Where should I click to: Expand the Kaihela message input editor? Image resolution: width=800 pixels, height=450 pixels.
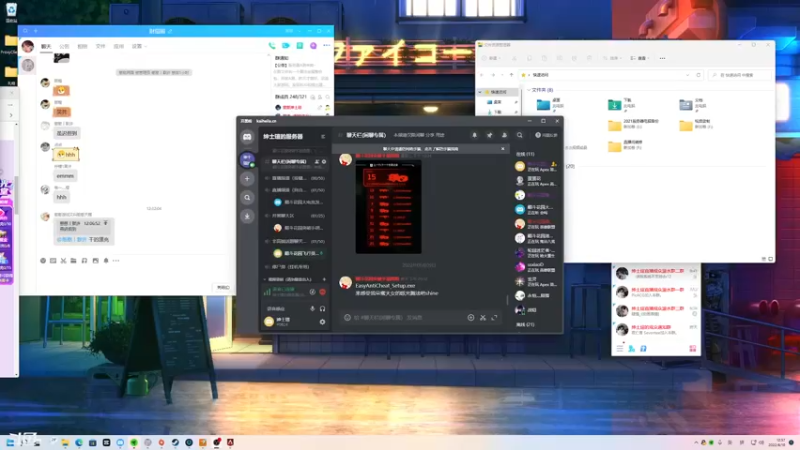coord(494,317)
